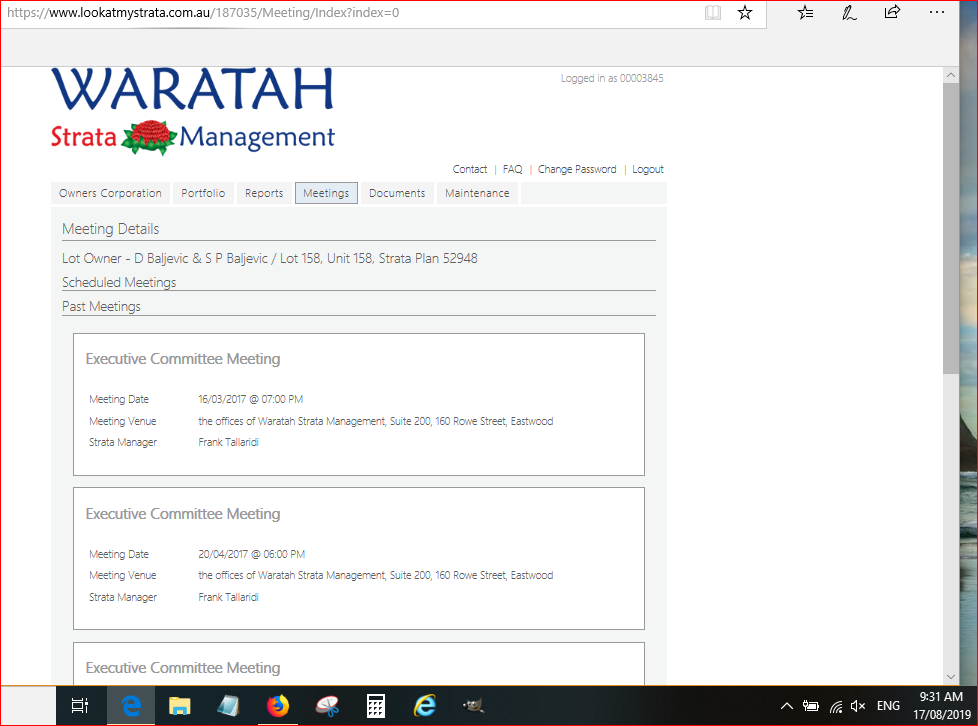Click the Share page icon
This screenshot has width=978, height=726.
892,12
